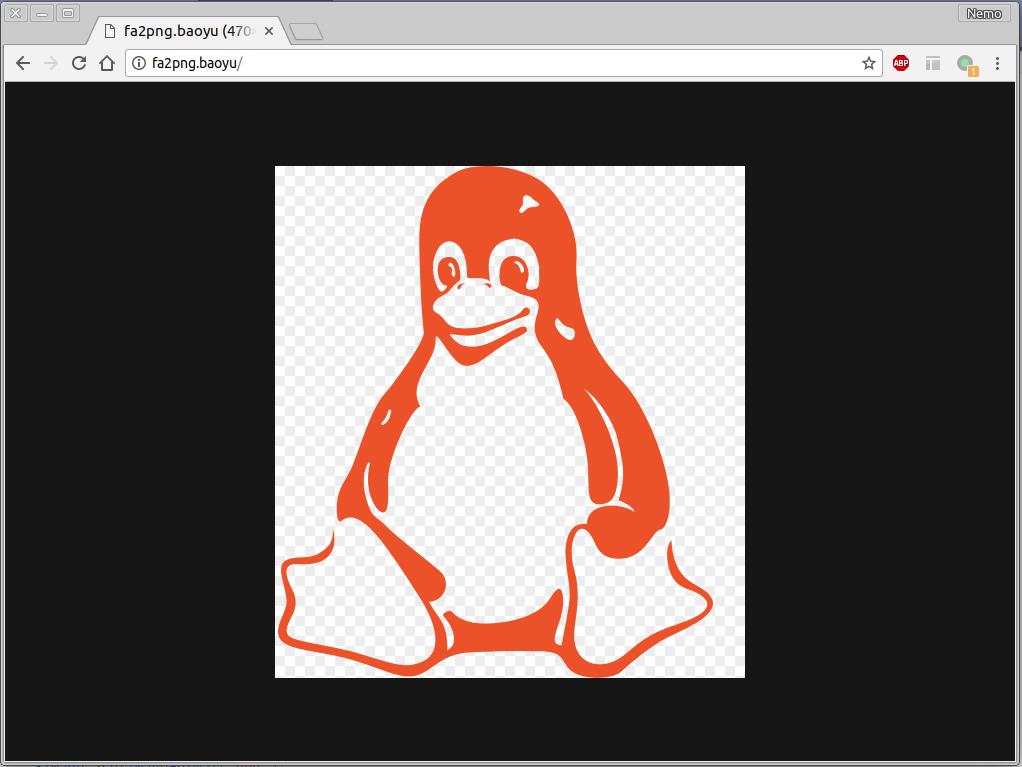Open a new tab

click(x=306, y=32)
